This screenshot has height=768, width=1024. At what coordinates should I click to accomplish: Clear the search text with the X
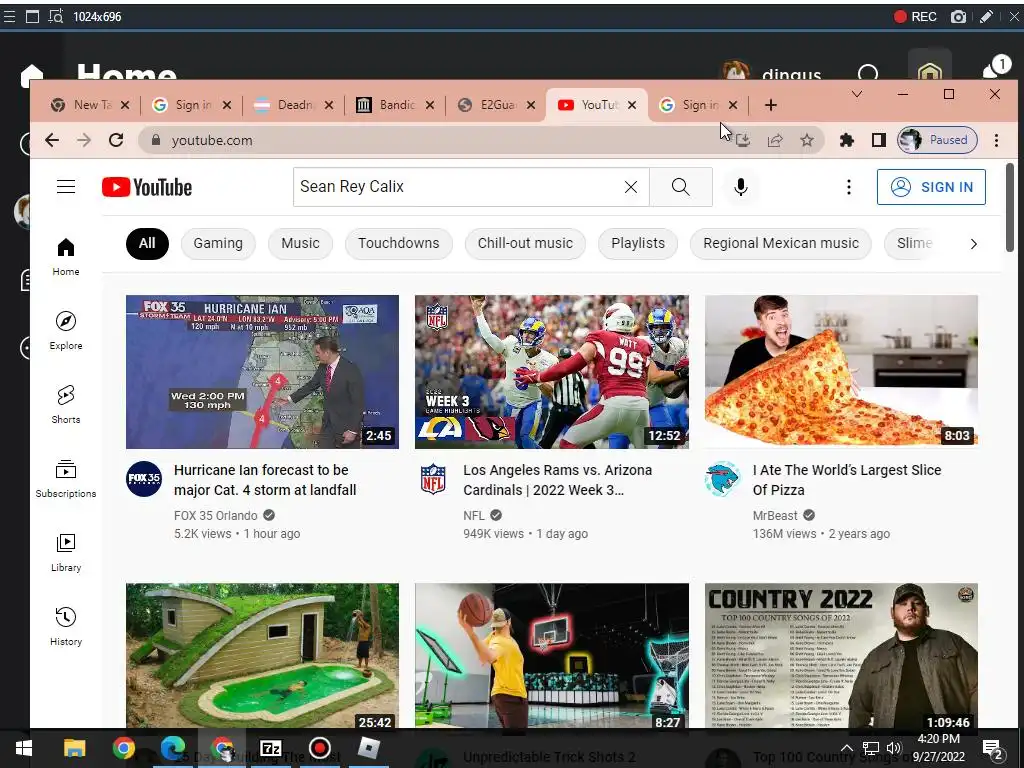(631, 187)
